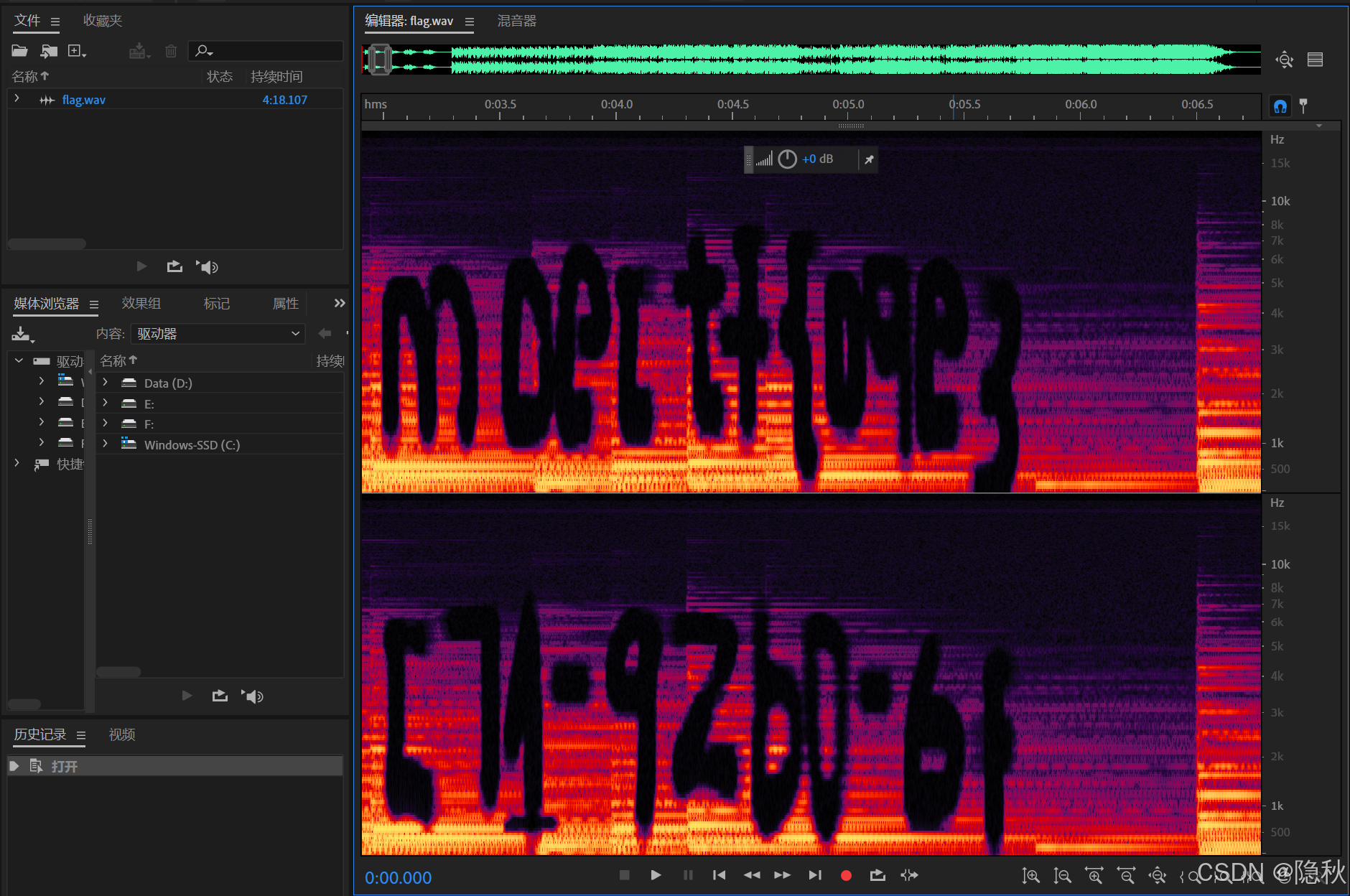Click the Zoom In Horizontally icon
This screenshot has width=1350, height=896.
(1094, 875)
